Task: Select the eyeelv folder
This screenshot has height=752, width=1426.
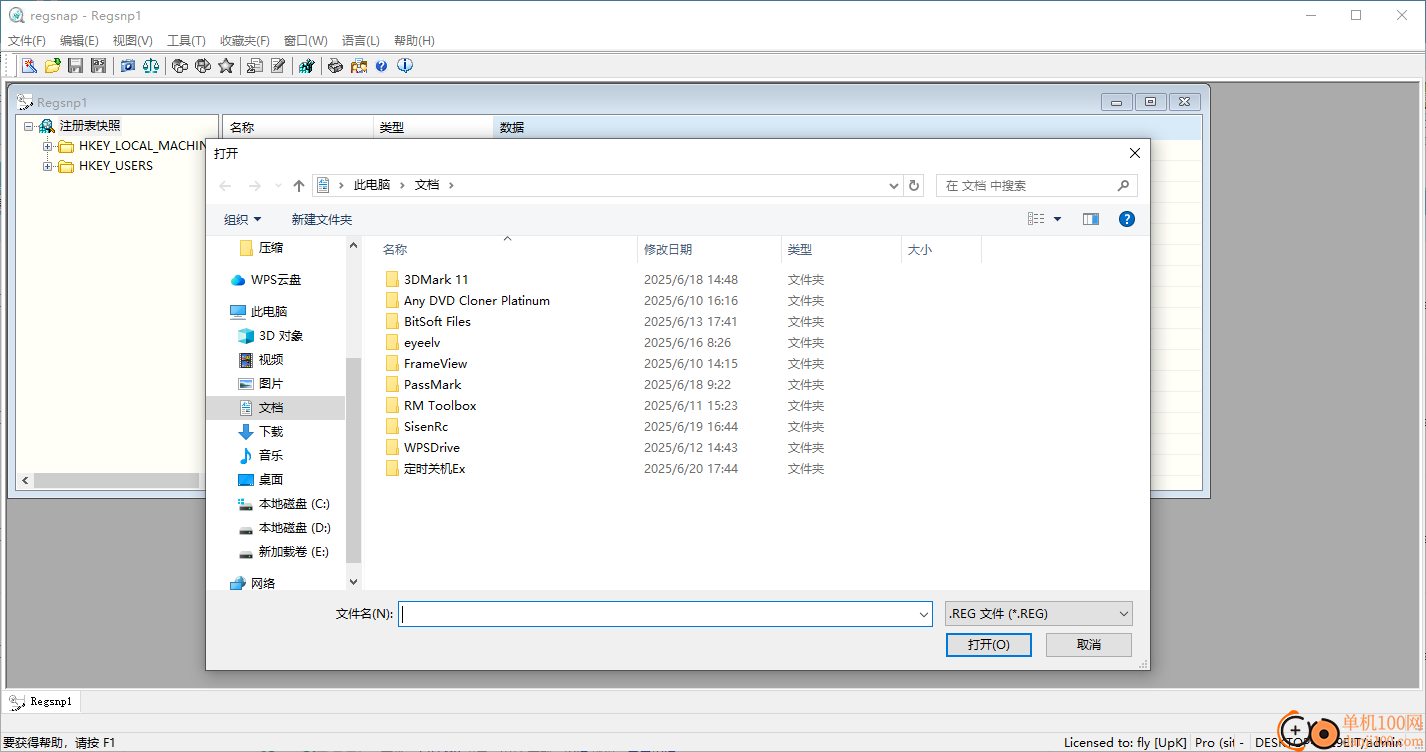Action: point(413,343)
